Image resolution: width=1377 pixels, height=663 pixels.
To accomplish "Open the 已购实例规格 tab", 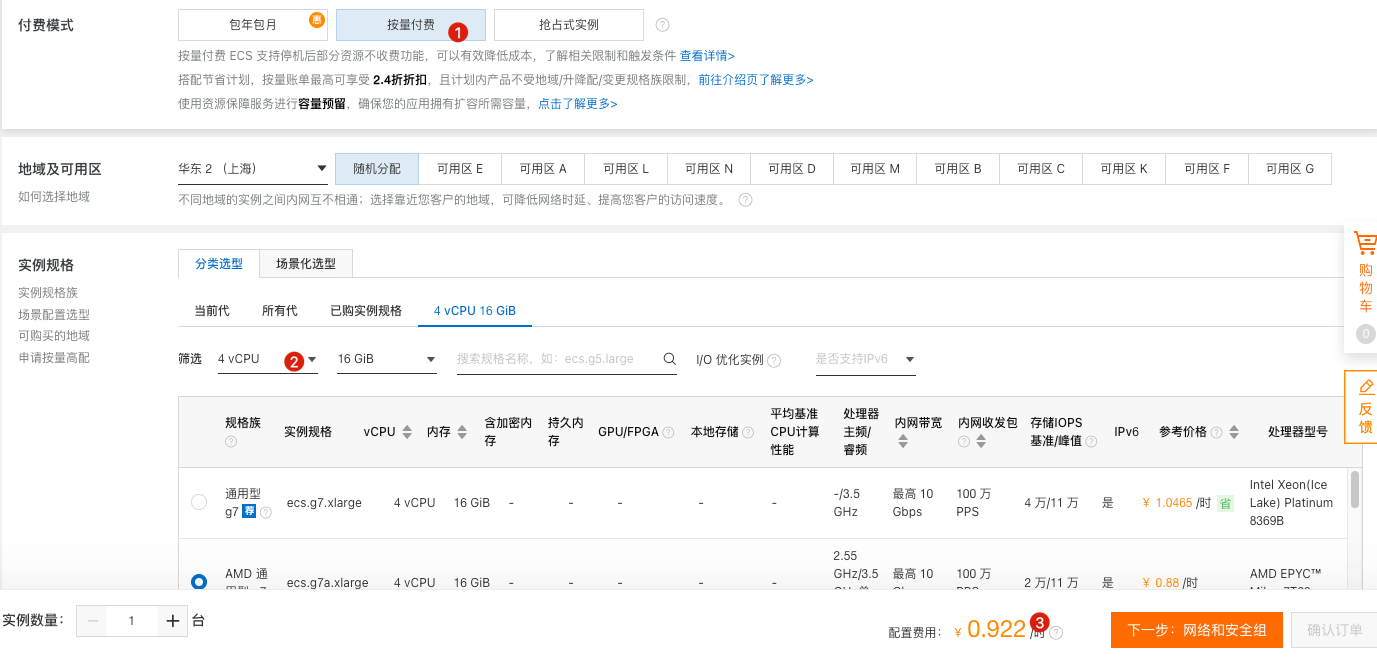I will click(366, 311).
